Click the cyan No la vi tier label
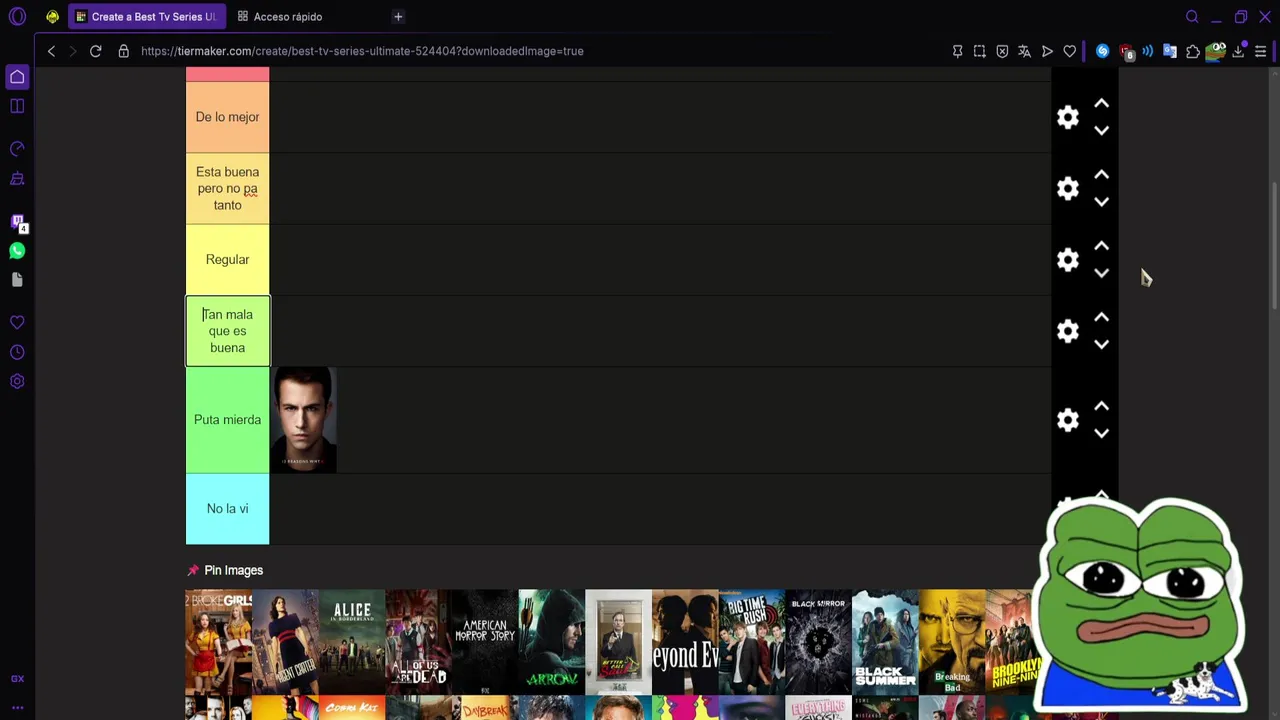 click(x=227, y=509)
